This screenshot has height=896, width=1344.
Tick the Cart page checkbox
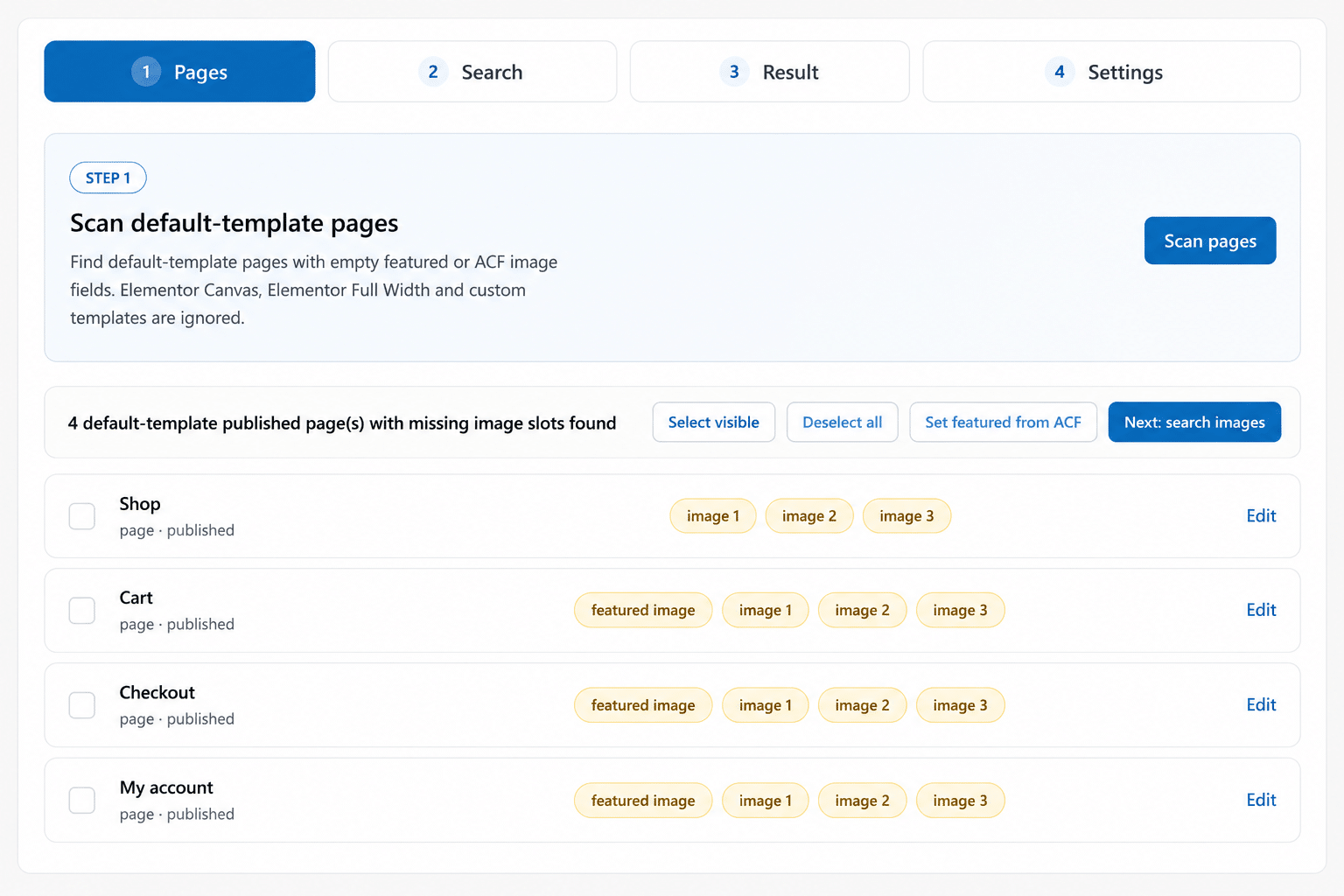point(82,611)
